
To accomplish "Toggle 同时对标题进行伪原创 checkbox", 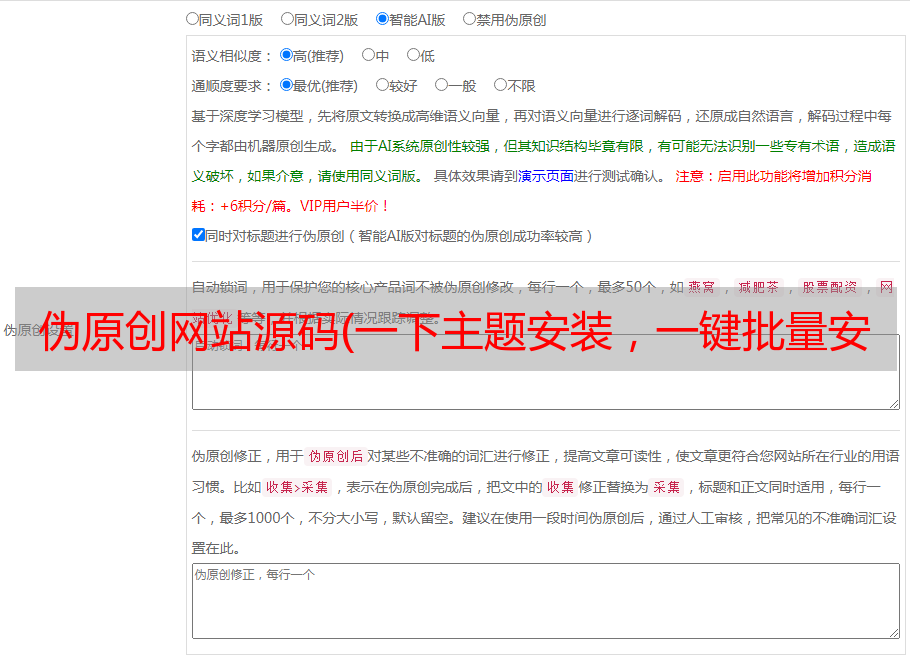I will (198, 235).
